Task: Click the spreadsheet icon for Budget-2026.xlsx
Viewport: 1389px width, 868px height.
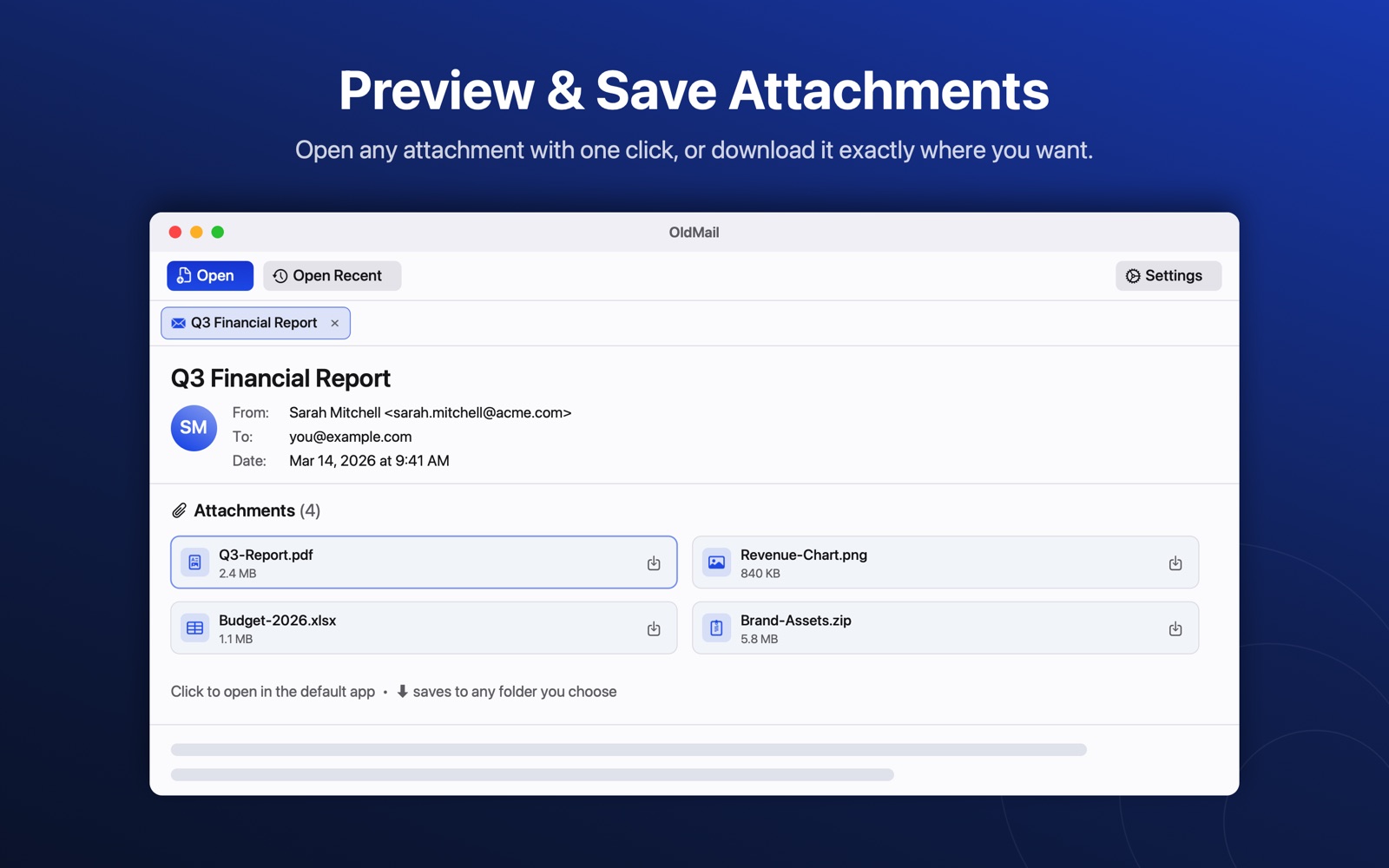Action: [195, 628]
